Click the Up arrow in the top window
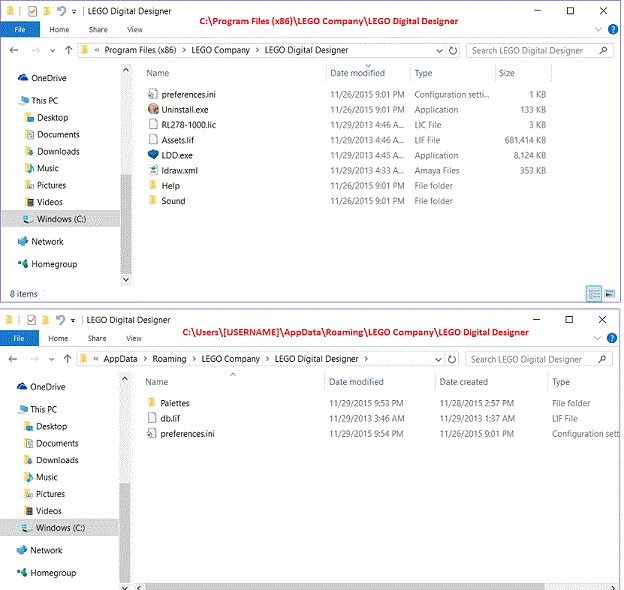The width and height of the screenshot is (624, 590). (x=67, y=50)
